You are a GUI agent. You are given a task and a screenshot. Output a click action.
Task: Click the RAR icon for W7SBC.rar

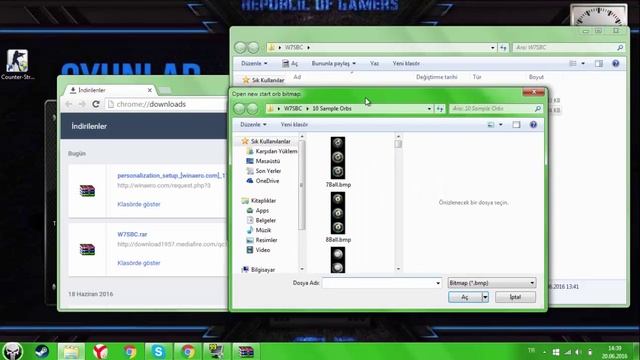pos(87,249)
